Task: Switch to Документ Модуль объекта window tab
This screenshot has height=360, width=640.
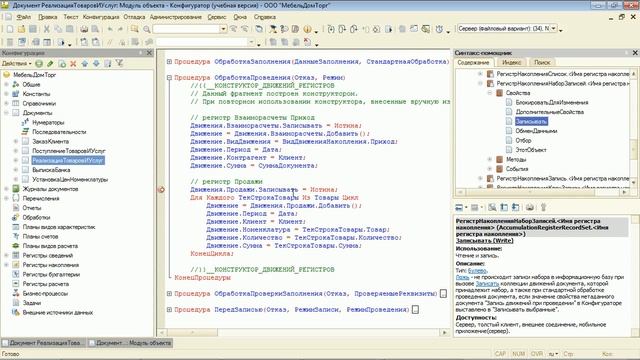Action: coord(131,343)
